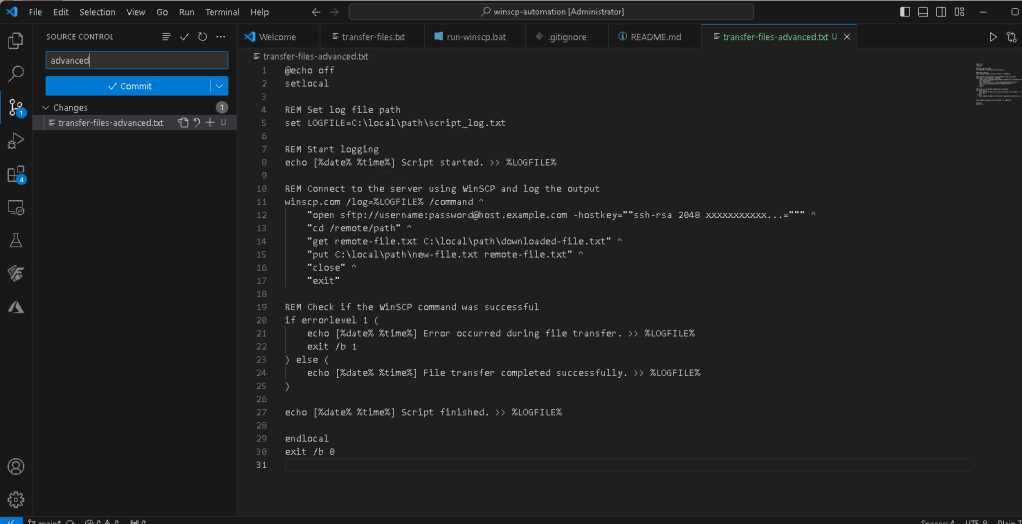Select the Source Control activity bar icon
The height and width of the screenshot is (524, 1022).
16,108
